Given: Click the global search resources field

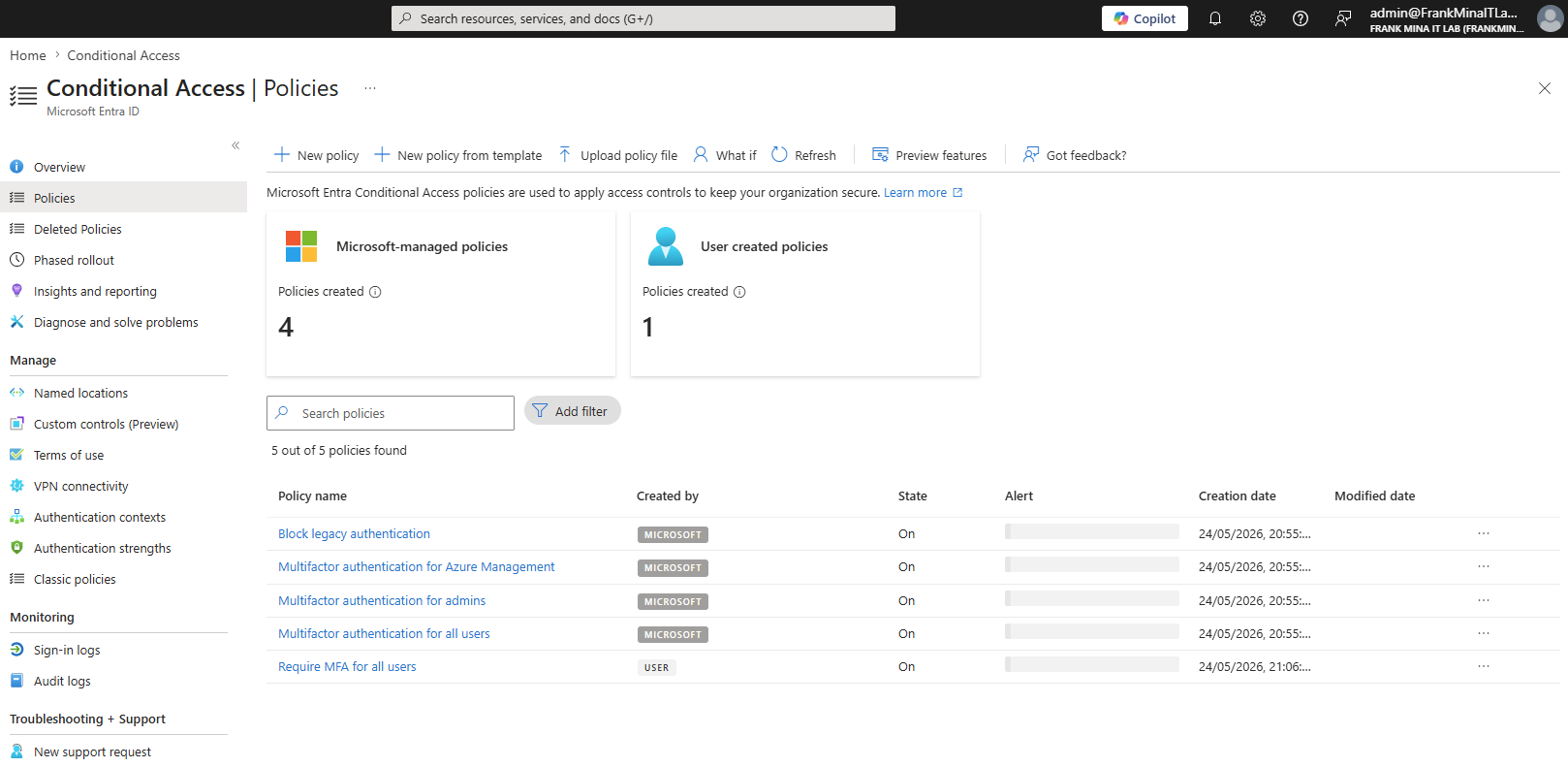Looking at the screenshot, I should pyautogui.click(x=643, y=18).
